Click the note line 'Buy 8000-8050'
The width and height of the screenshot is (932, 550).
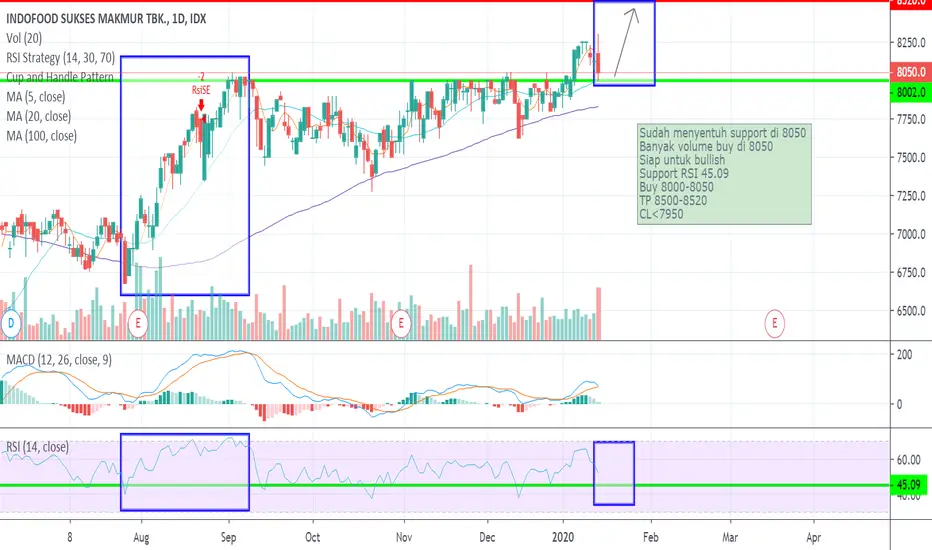[x=676, y=187]
